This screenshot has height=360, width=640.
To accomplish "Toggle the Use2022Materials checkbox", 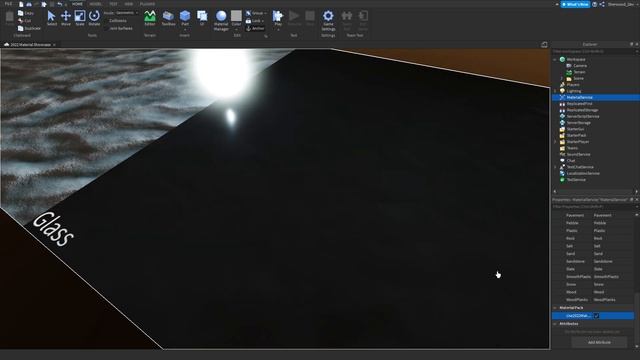I will (596, 316).
